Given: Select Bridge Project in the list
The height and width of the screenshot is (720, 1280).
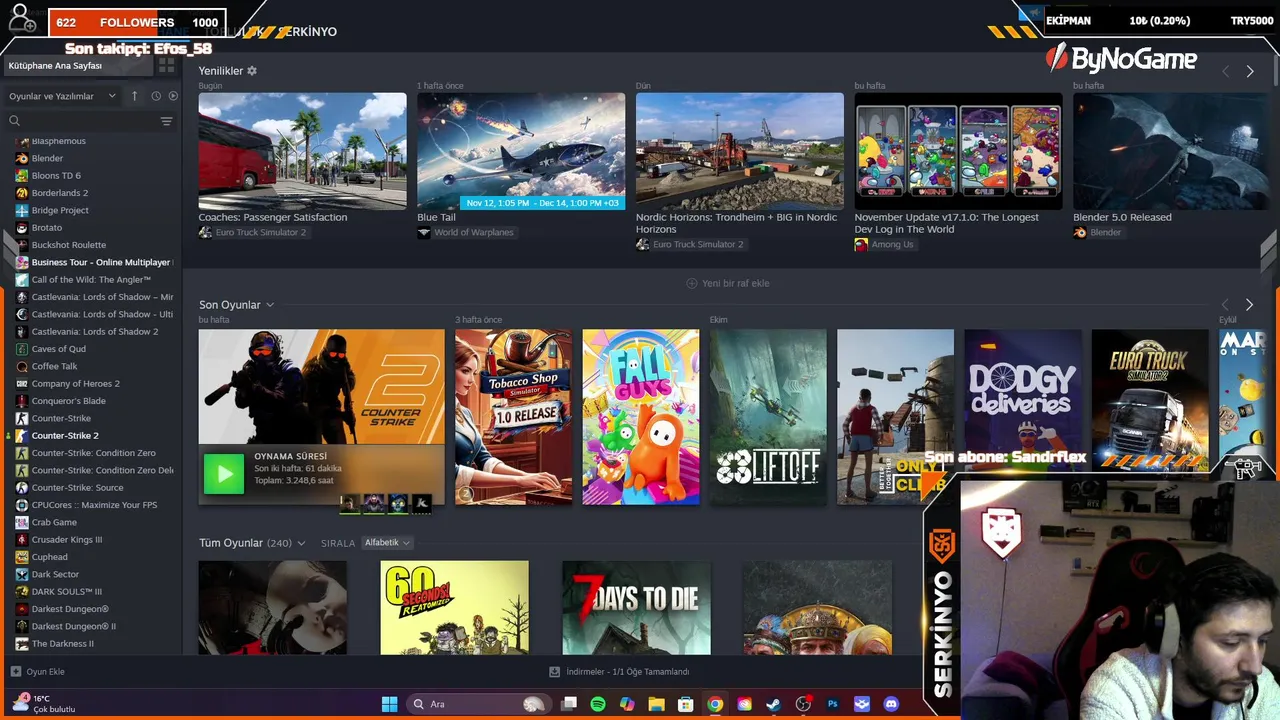Looking at the screenshot, I should pyautogui.click(x=60, y=210).
